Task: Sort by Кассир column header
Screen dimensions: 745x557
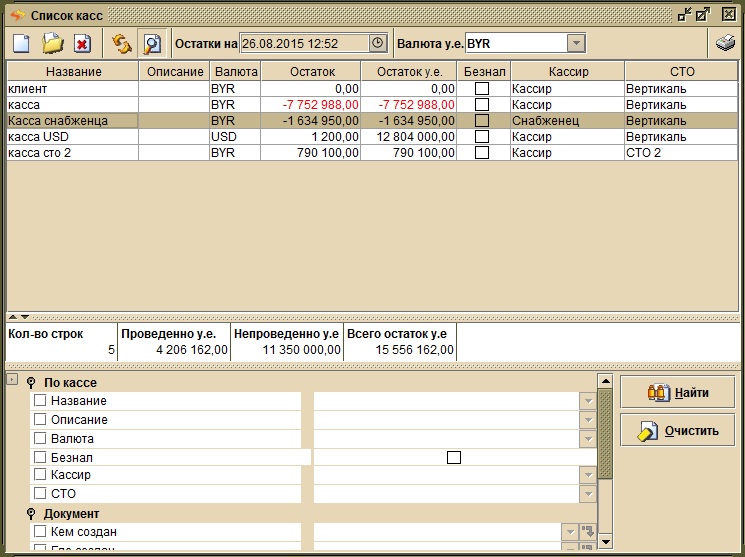Action: (568, 71)
